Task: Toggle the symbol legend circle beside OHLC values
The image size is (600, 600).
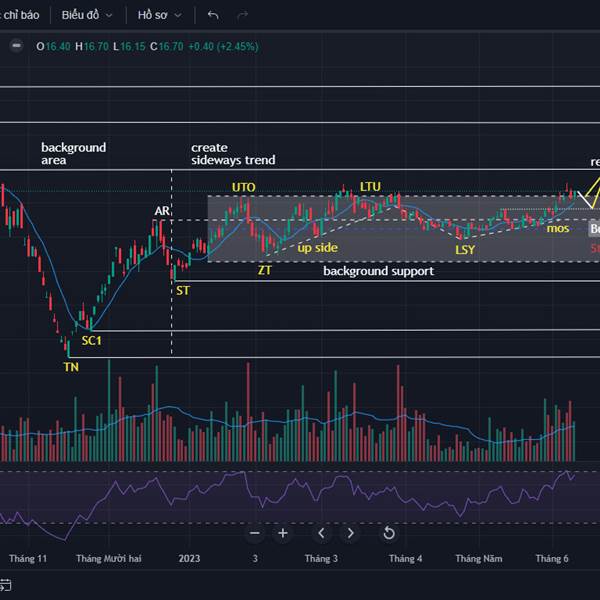Action: click(16, 45)
